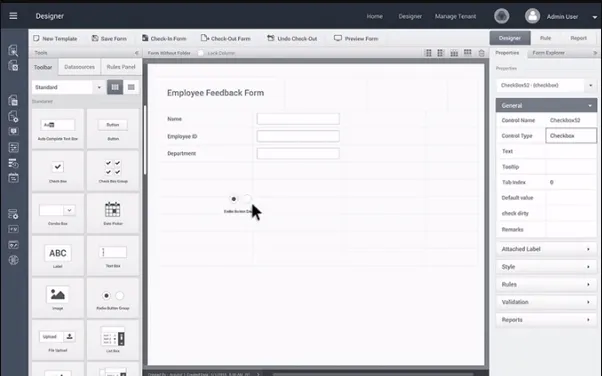Click the New Template icon
Viewport: 602px width, 376px height.
[36, 38]
